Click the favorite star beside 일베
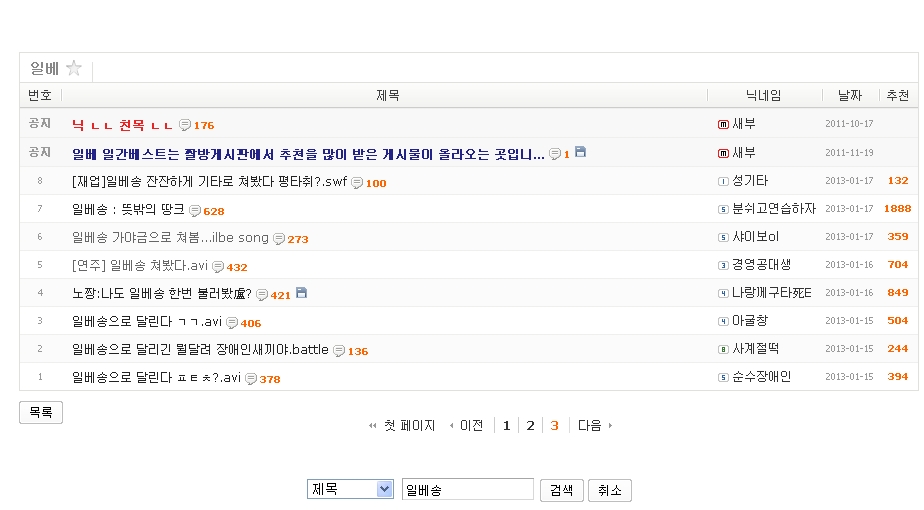The image size is (924, 510). [x=73, y=68]
